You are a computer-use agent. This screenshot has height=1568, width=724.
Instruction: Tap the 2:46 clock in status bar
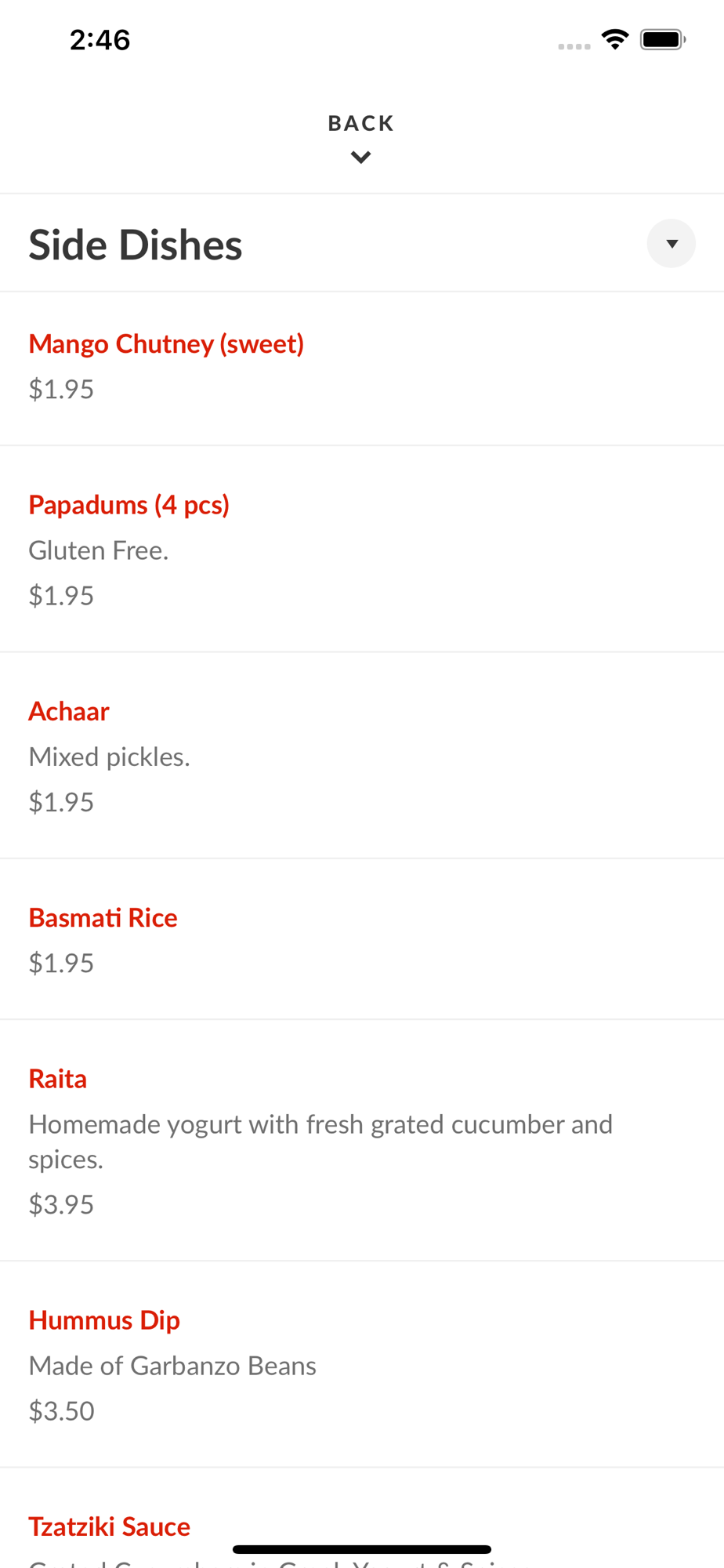(x=100, y=39)
